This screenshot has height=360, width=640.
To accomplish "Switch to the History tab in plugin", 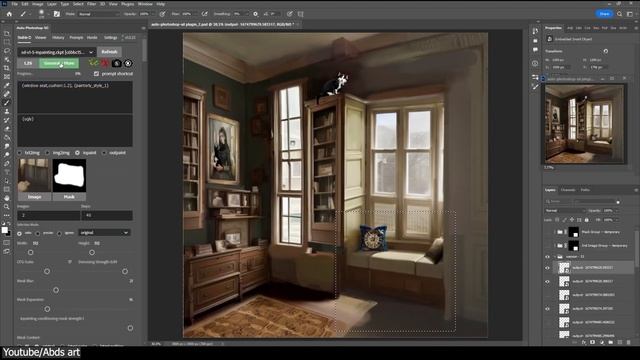I will (58, 38).
